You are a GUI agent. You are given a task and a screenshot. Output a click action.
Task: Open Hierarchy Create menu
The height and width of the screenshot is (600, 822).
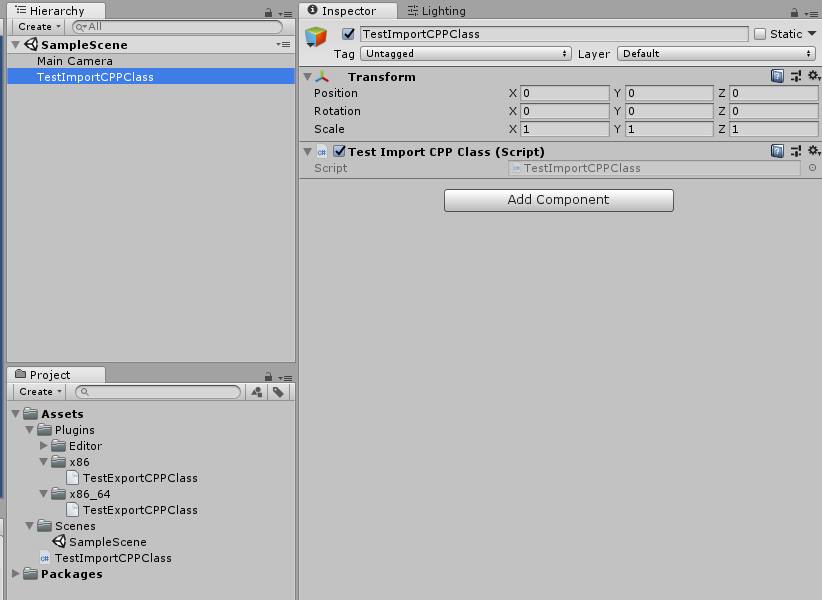(38, 27)
